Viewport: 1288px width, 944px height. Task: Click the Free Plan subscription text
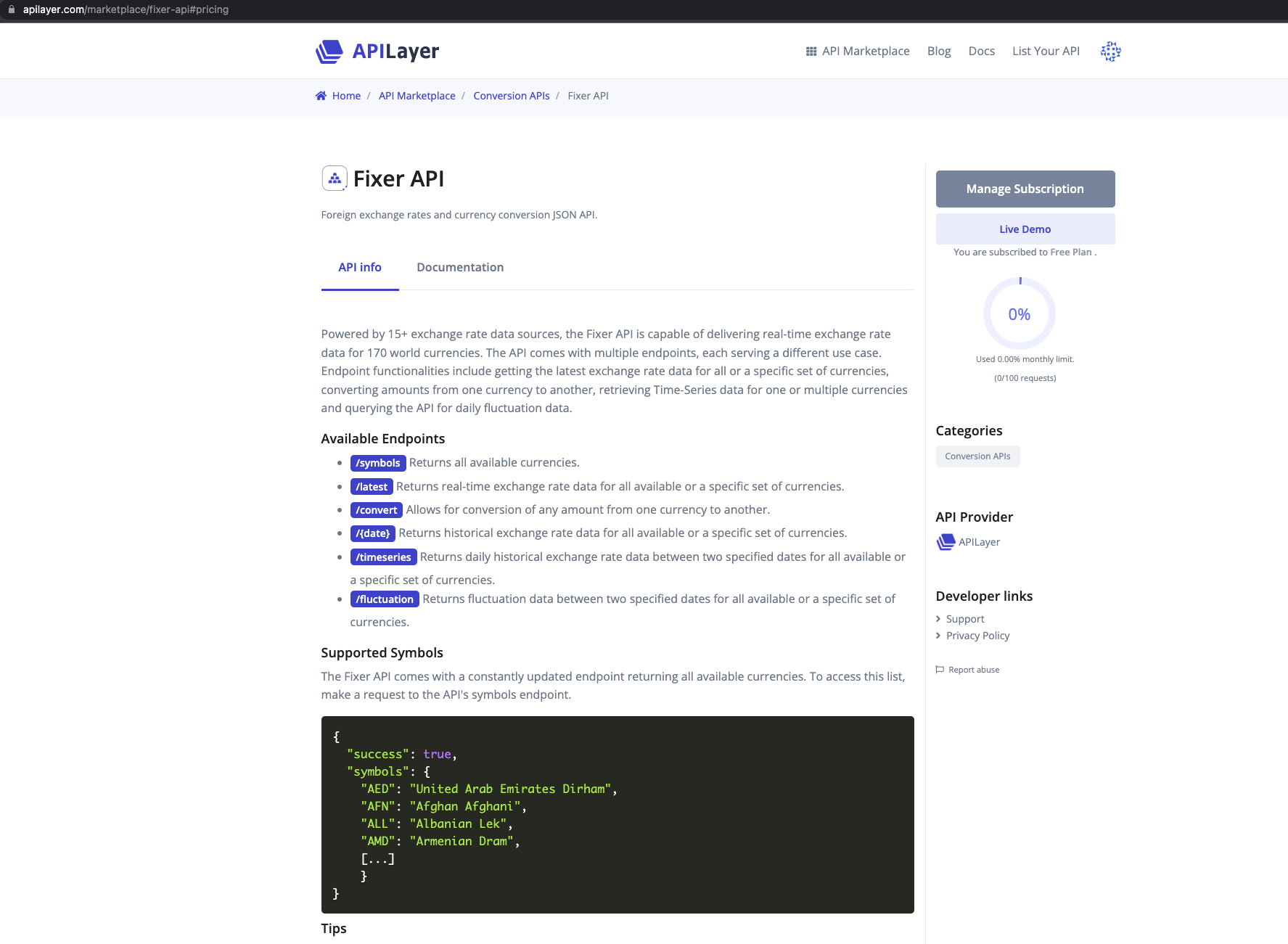(1070, 252)
